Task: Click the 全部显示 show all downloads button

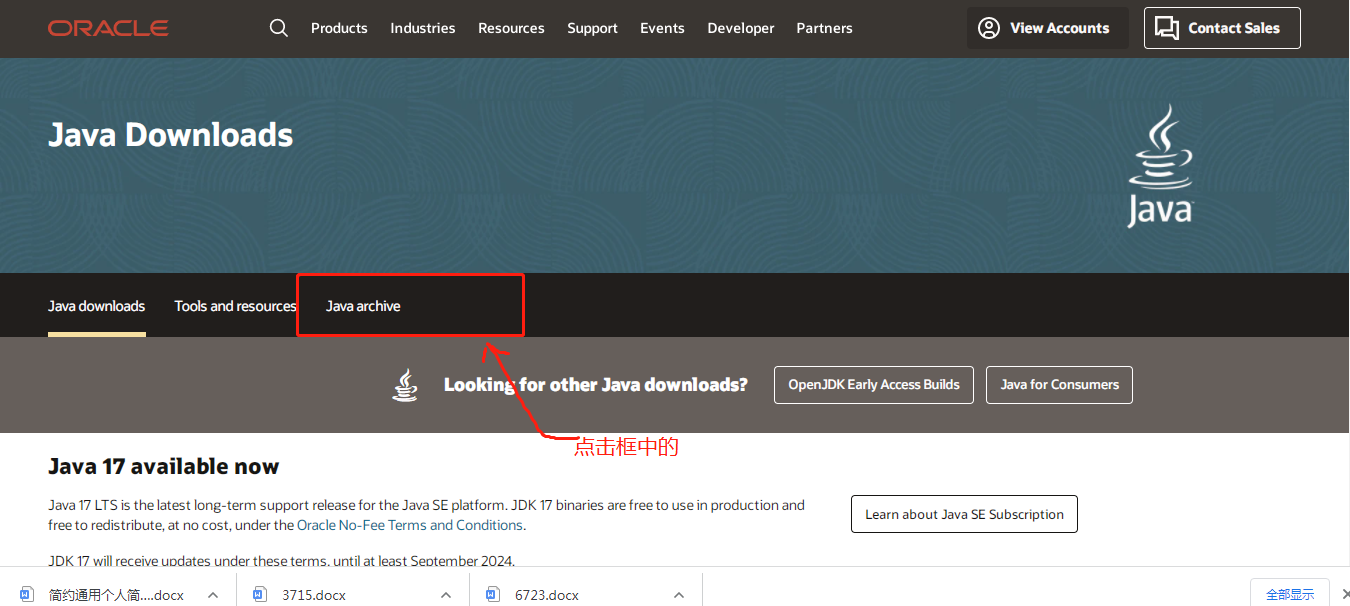Action: click(1290, 594)
